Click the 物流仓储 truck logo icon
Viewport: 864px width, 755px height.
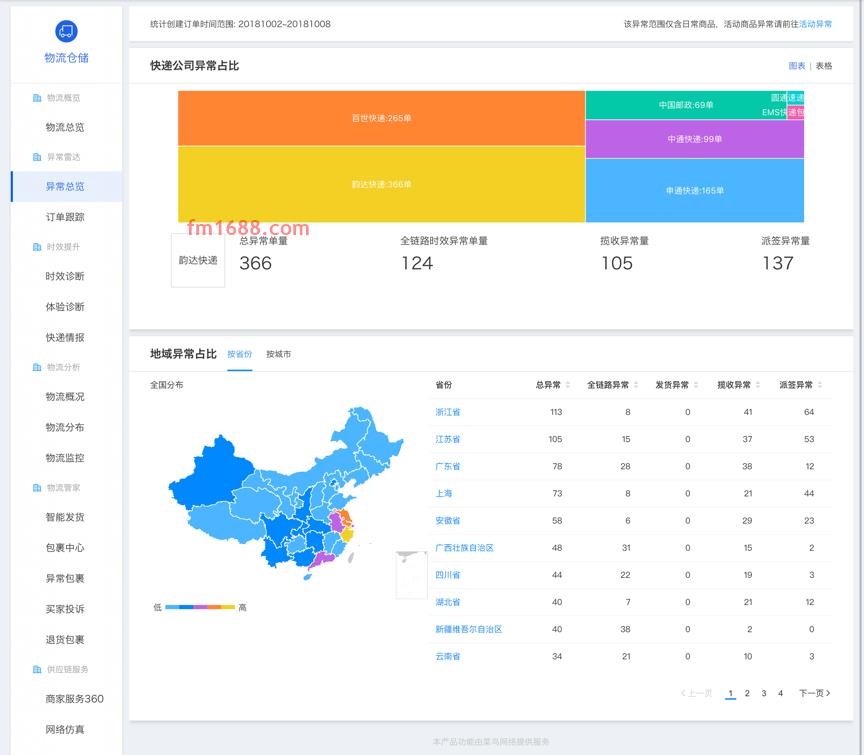pos(66,31)
